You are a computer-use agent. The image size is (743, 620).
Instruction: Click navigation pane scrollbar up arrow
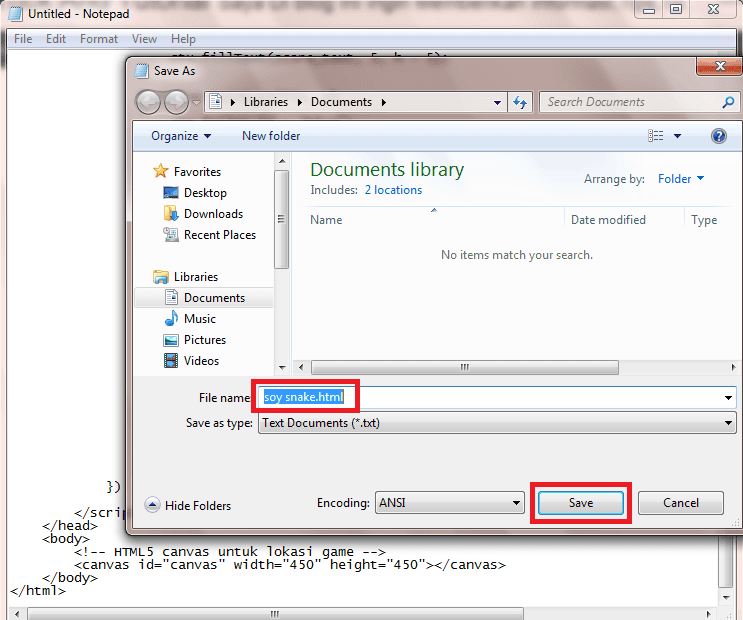pos(282,161)
